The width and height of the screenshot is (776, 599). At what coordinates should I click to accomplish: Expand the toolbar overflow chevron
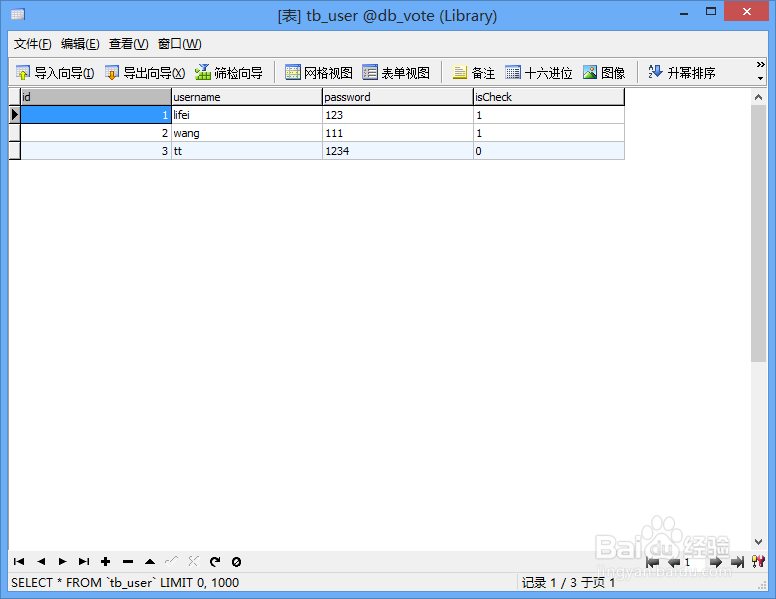[760, 65]
